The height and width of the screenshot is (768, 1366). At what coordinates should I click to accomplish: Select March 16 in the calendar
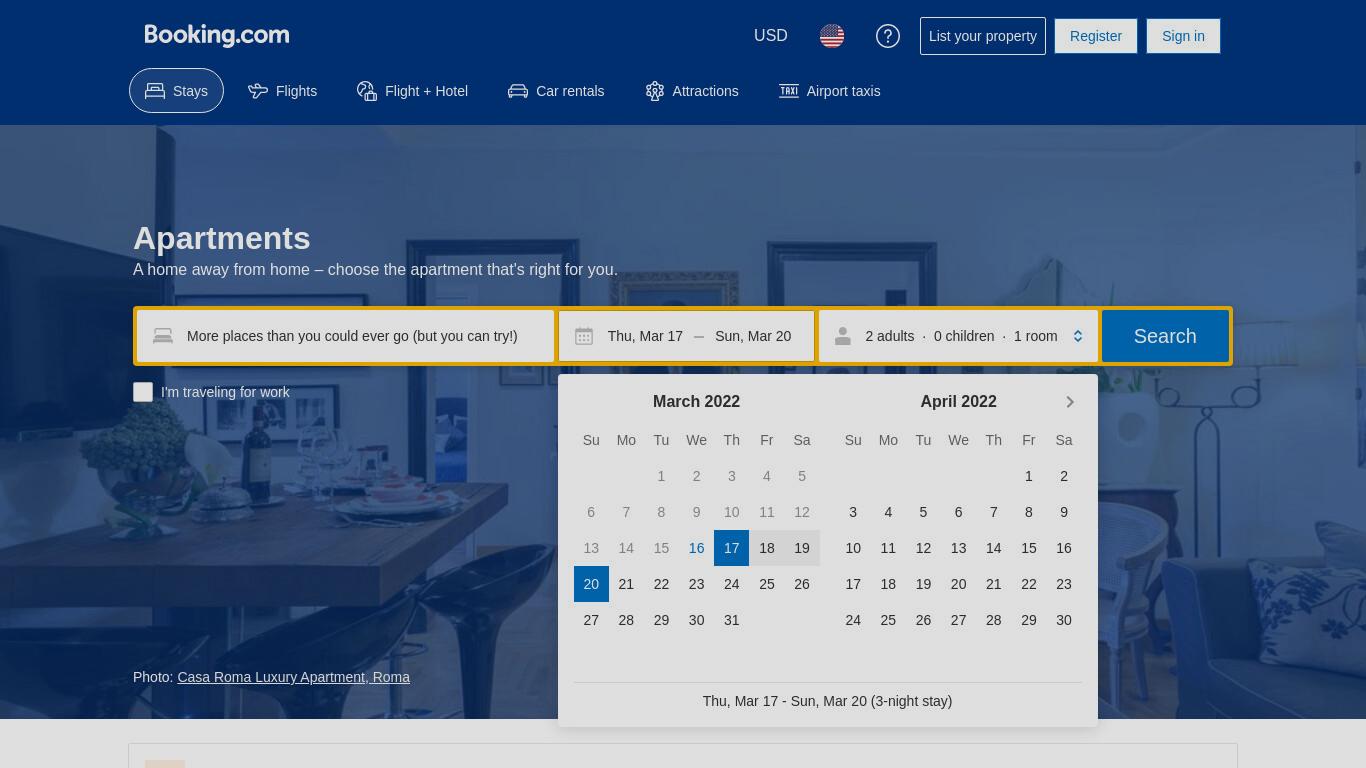697,548
